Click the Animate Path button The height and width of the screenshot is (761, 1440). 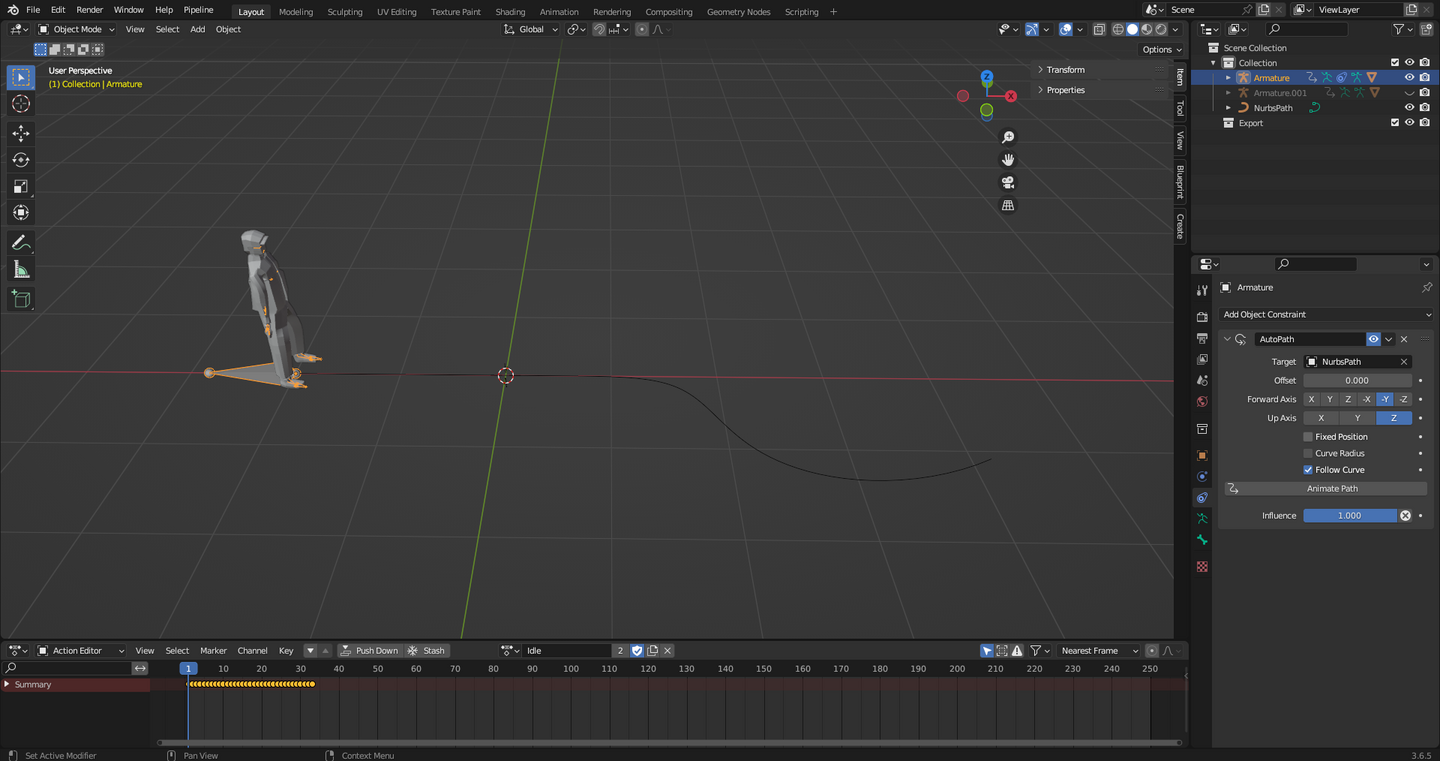[x=1332, y=489]
